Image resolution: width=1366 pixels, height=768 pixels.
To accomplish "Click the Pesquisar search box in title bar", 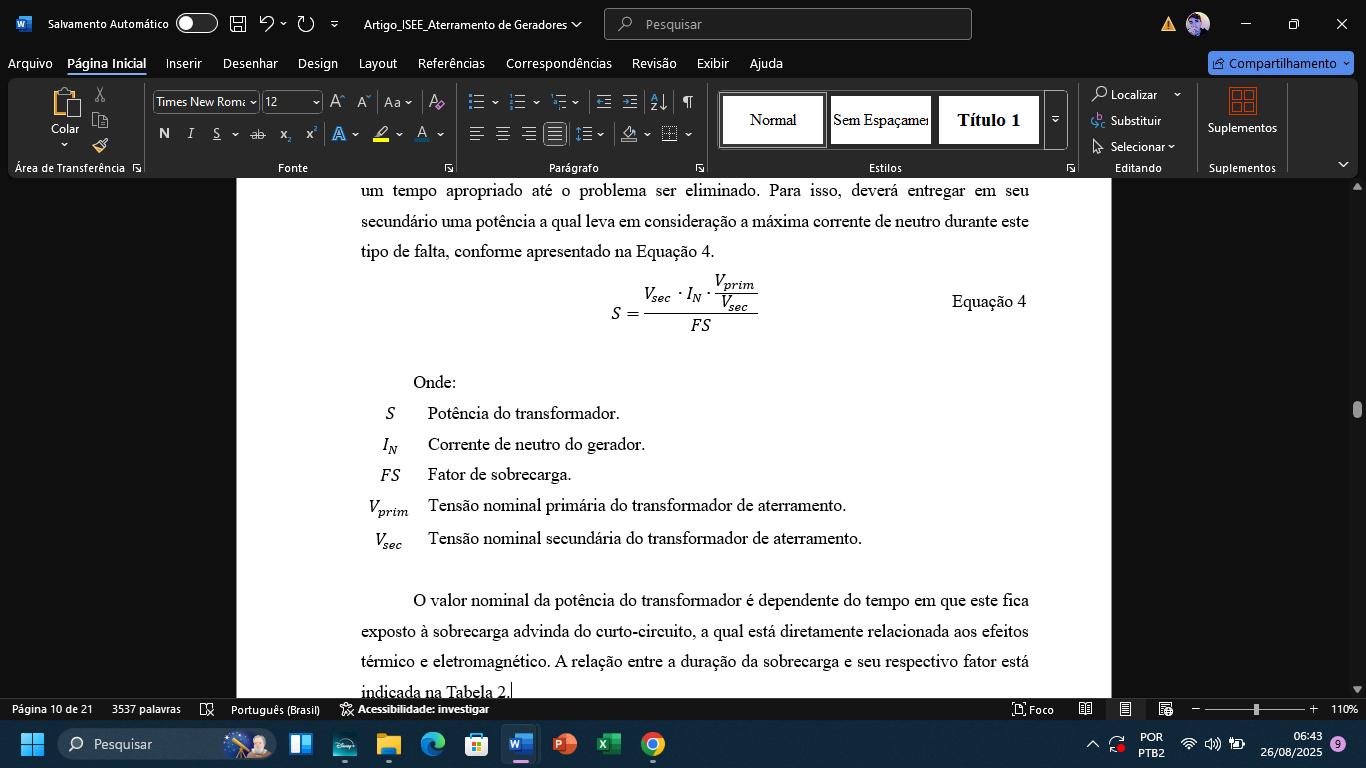I will (x=788, y=24).
